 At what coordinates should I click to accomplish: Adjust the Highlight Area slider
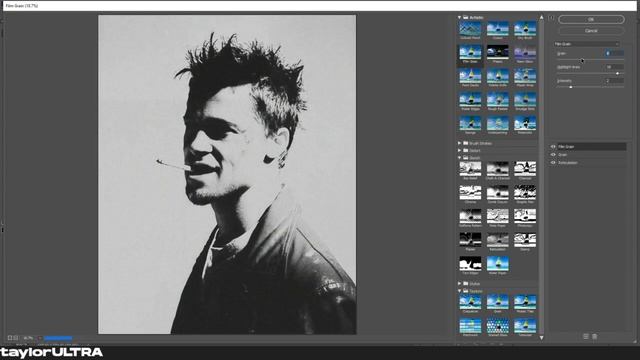click(x=590, y=73)
